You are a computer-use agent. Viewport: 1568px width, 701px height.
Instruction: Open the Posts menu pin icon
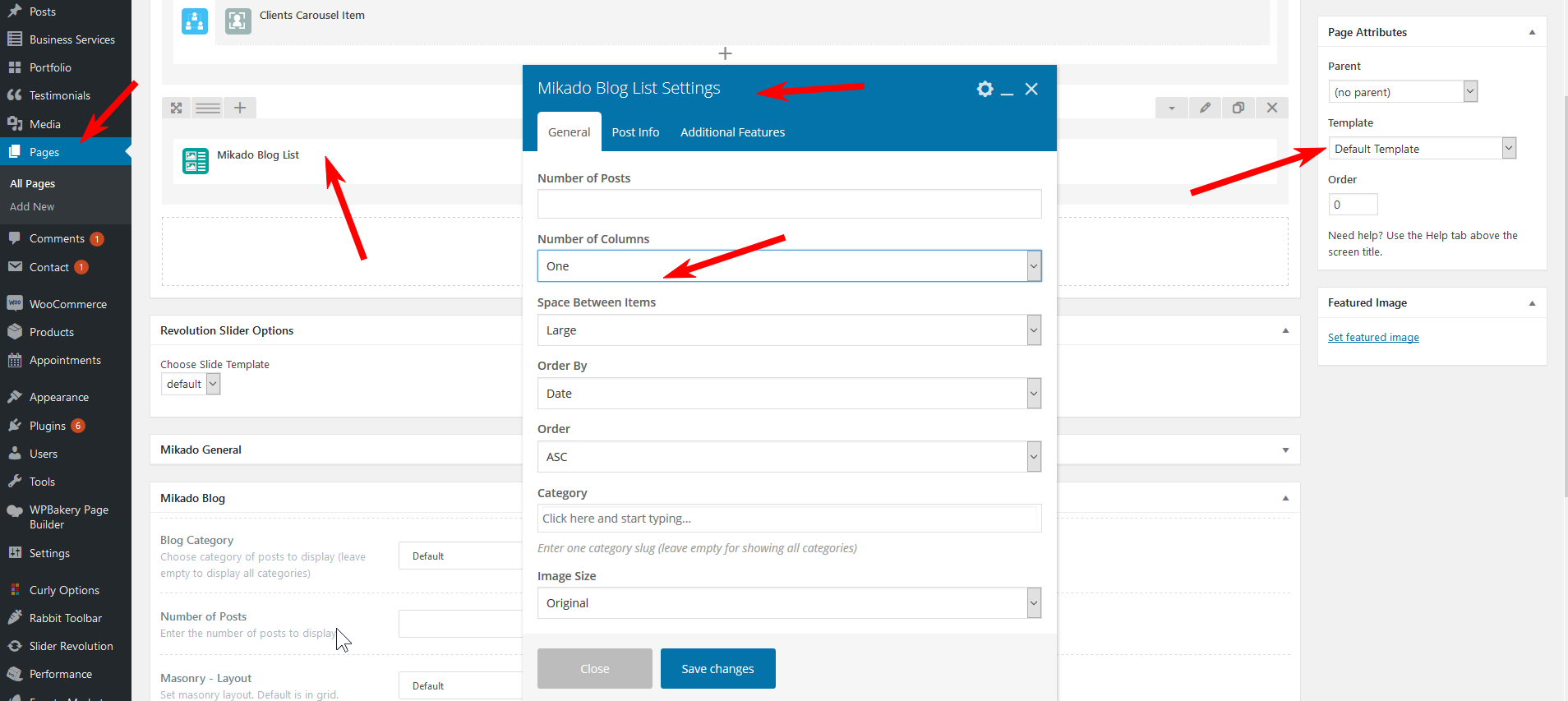click(15, 11)
